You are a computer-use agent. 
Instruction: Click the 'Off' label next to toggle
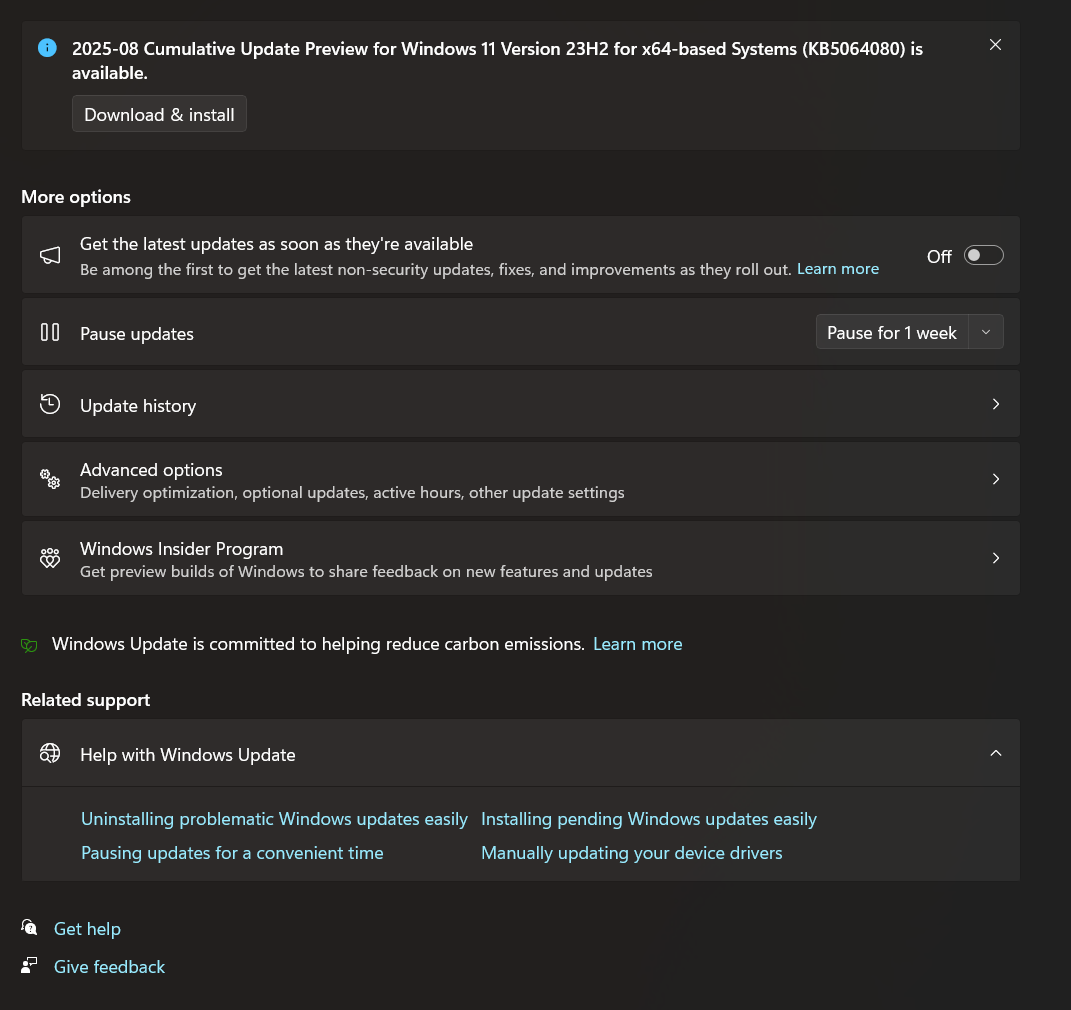[x=939, y=257]
